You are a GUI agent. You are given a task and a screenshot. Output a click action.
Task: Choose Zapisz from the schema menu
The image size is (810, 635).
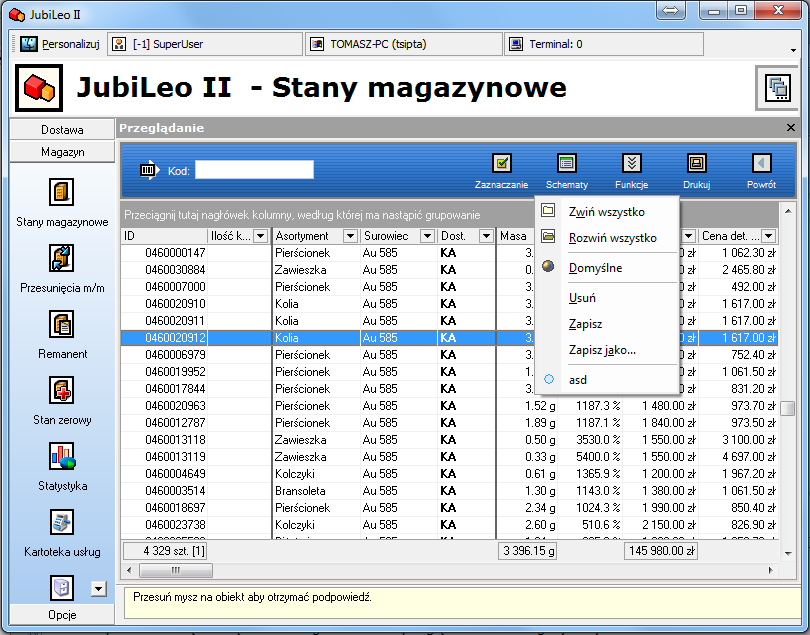tap(606, 324)
